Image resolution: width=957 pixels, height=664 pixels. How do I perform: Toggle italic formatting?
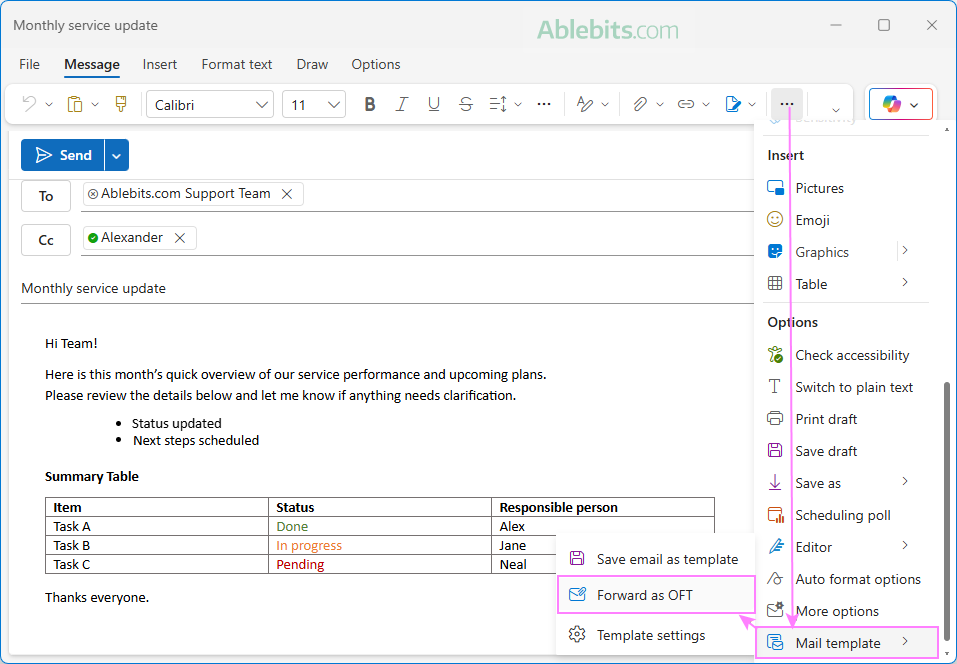[401, 103]
